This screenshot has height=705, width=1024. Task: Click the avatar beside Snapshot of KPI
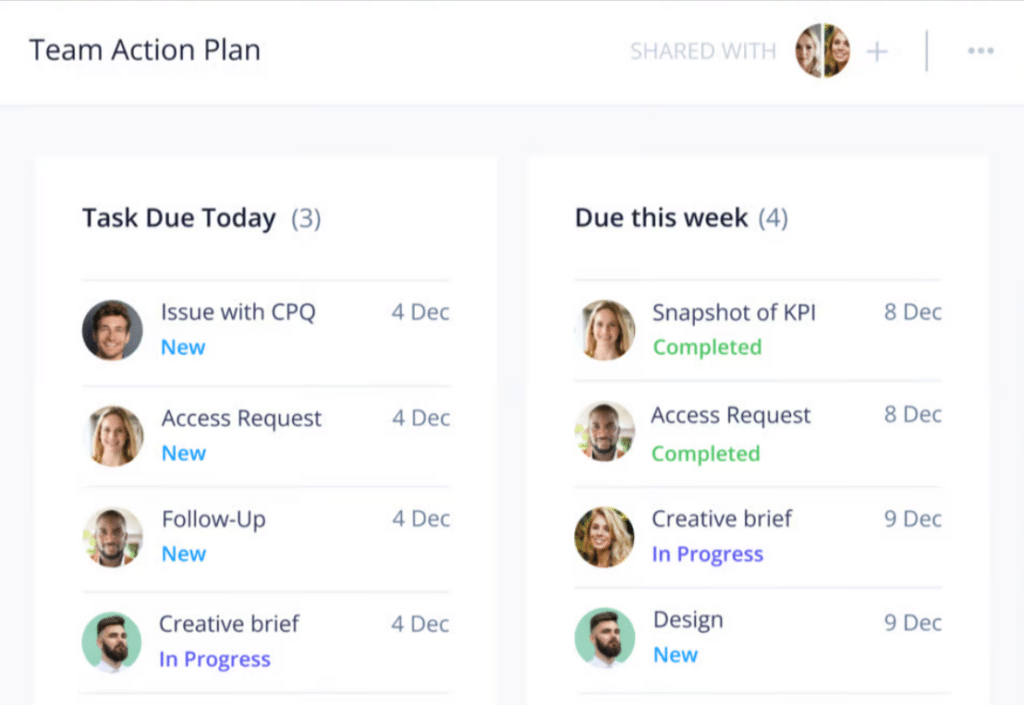[x=604, y=330]
